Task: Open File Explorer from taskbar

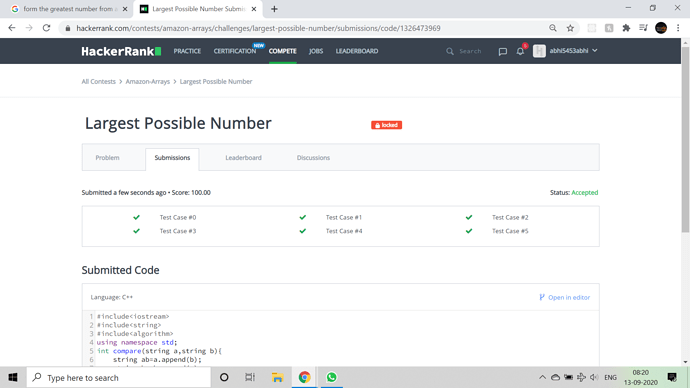Action: click(277, 377)
